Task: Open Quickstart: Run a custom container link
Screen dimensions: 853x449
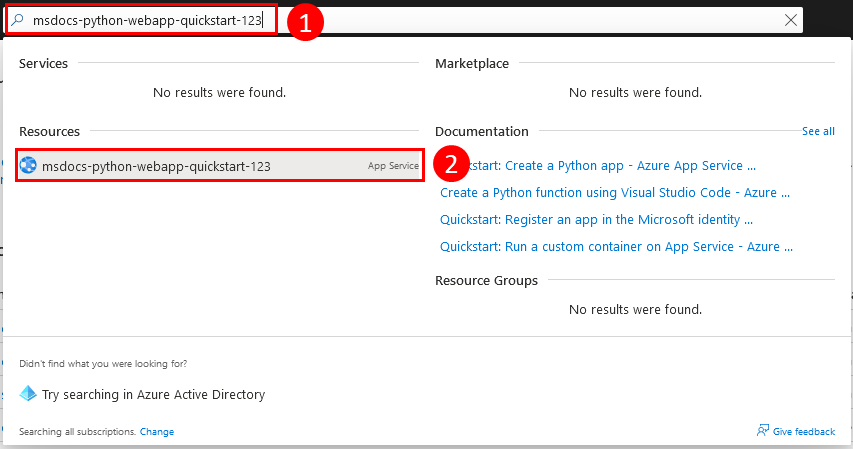Action: click(x=616, y=247)
